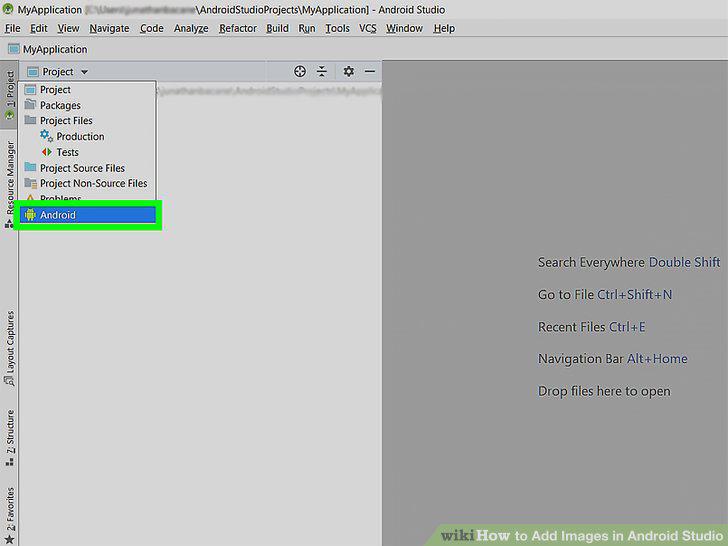Click the Collapse All icon
Screen dimensions: 728x546
(321, 72)
